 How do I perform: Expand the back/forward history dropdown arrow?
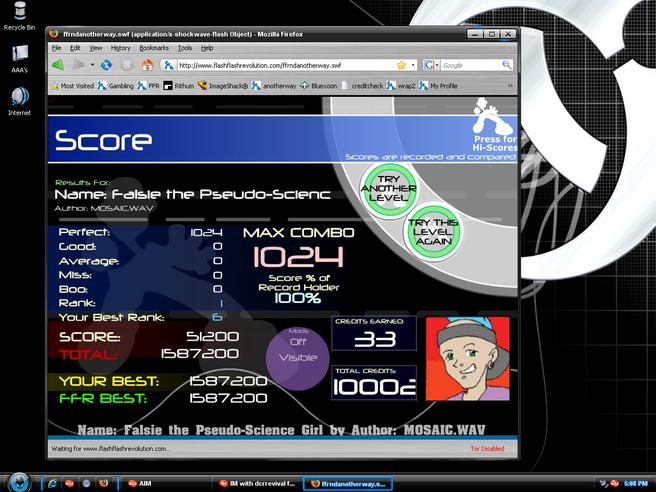point(92,65)
